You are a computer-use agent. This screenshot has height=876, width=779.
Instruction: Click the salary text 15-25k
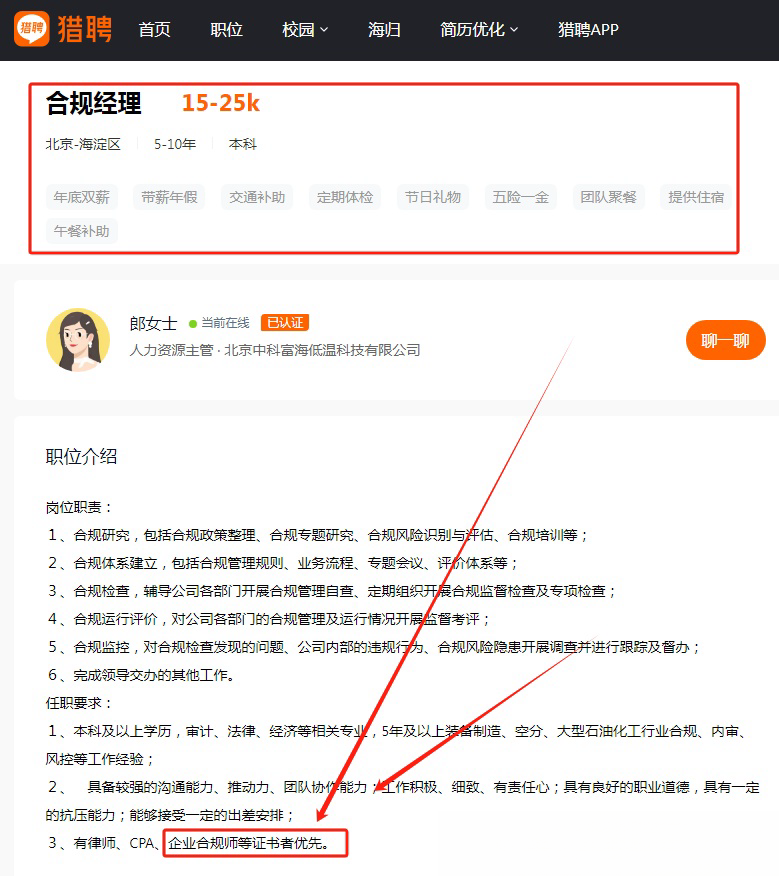point(221,103)
